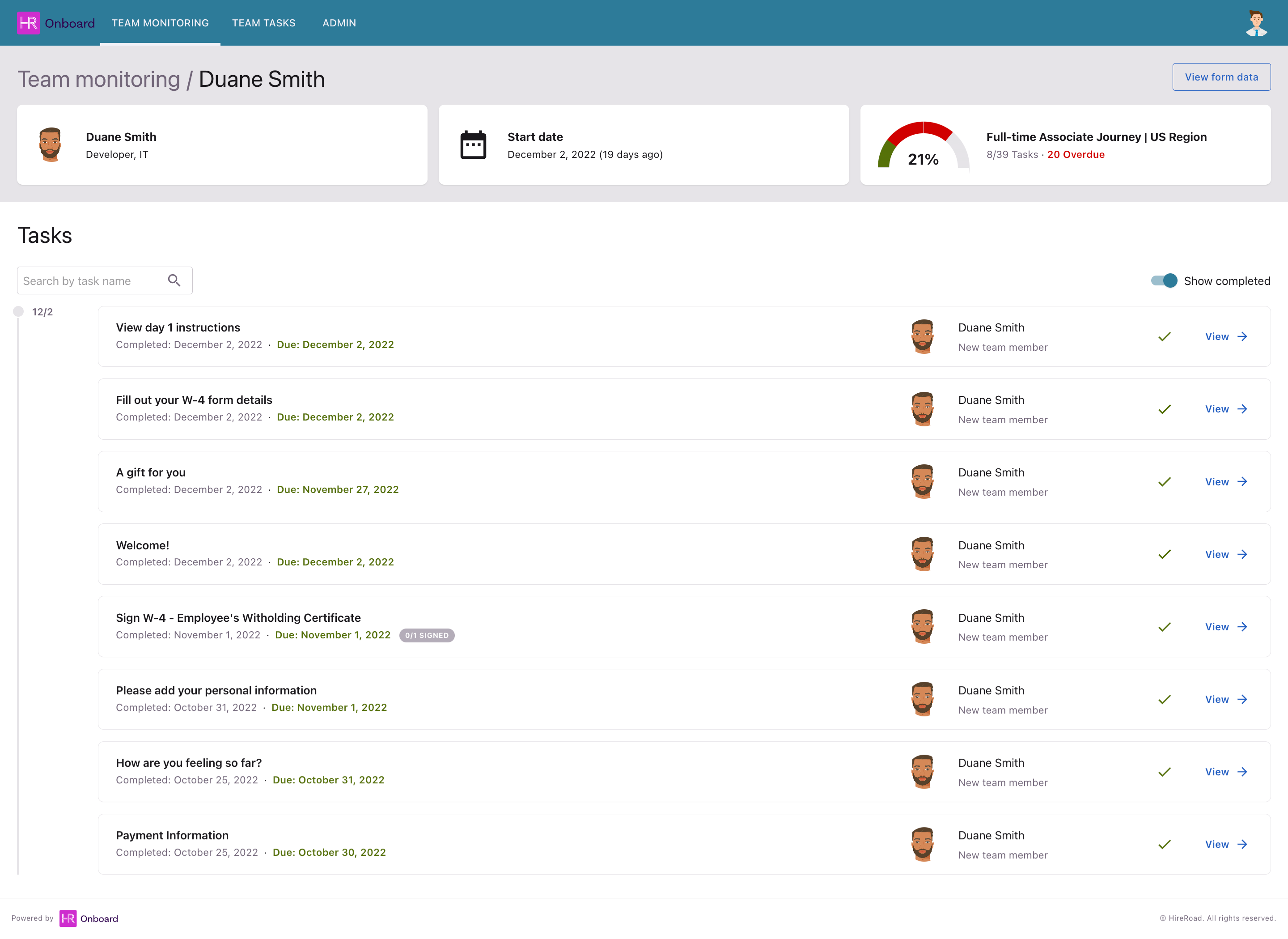
Task: Click the 21% progress gauge
Action: click(923, 146)
